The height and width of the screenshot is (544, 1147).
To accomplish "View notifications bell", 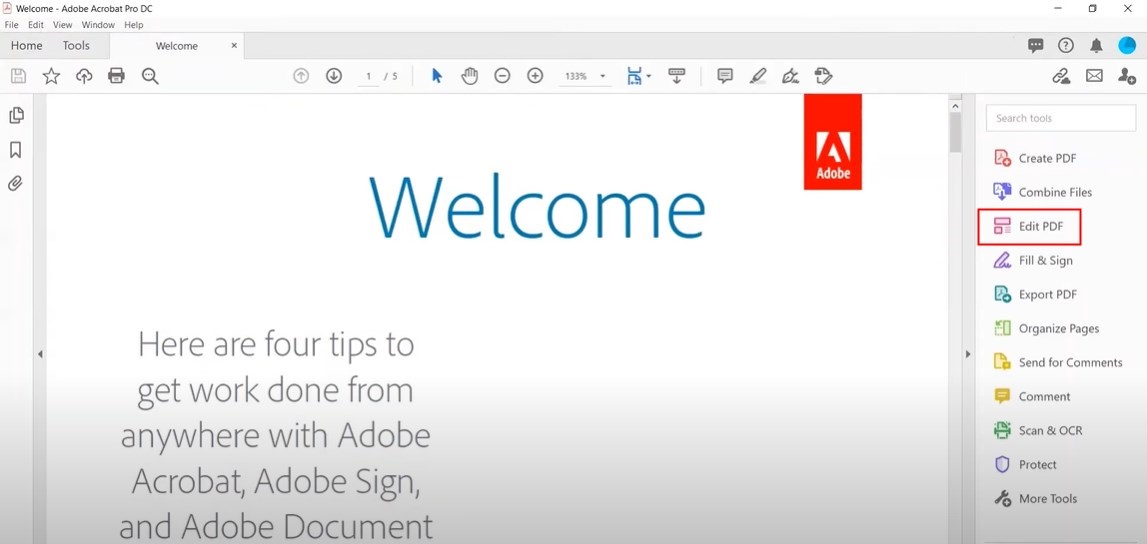I will pyautogui.click(x=1096, y=45).
